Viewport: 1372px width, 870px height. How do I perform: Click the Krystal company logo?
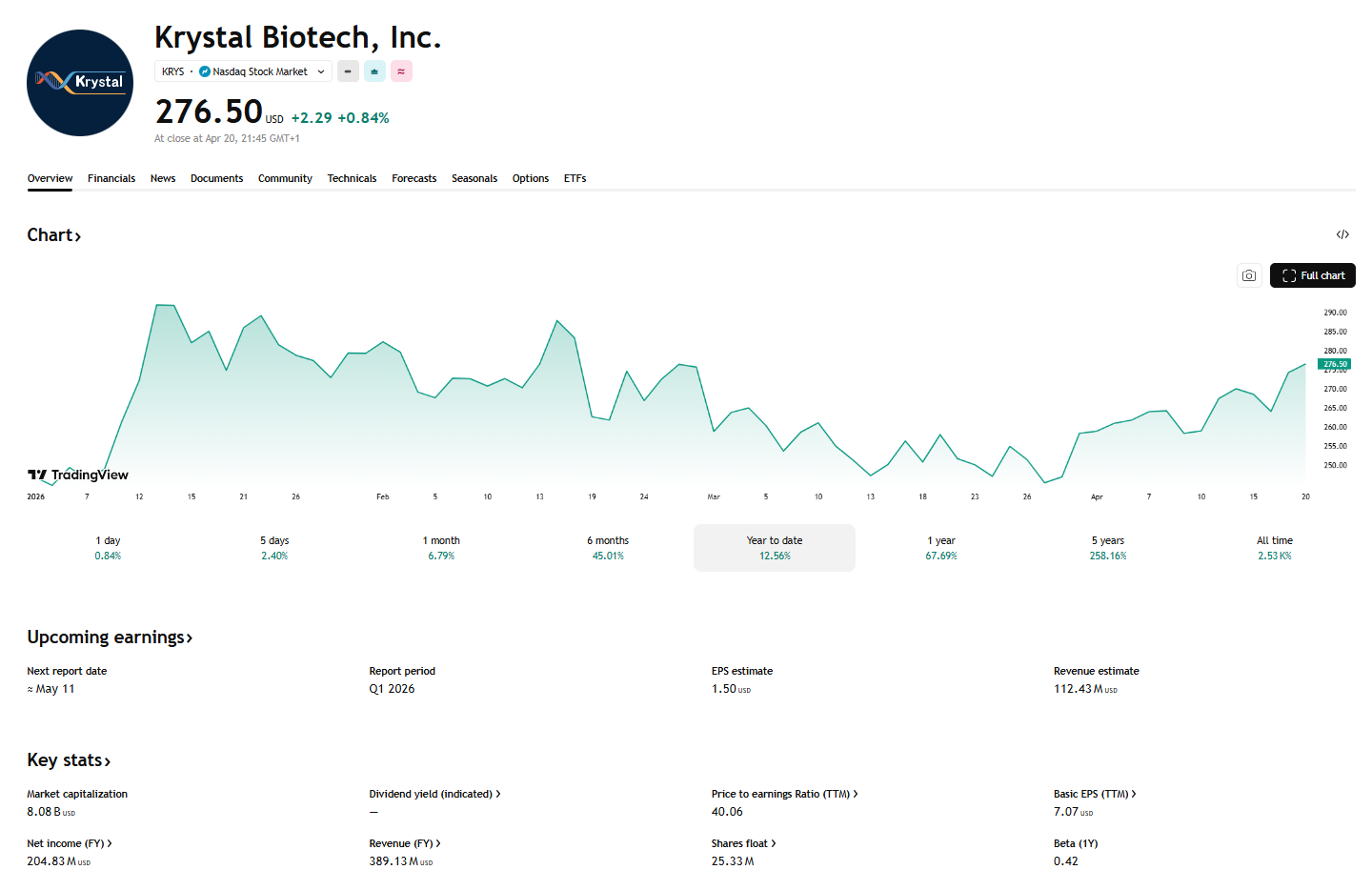pos(80,83)
